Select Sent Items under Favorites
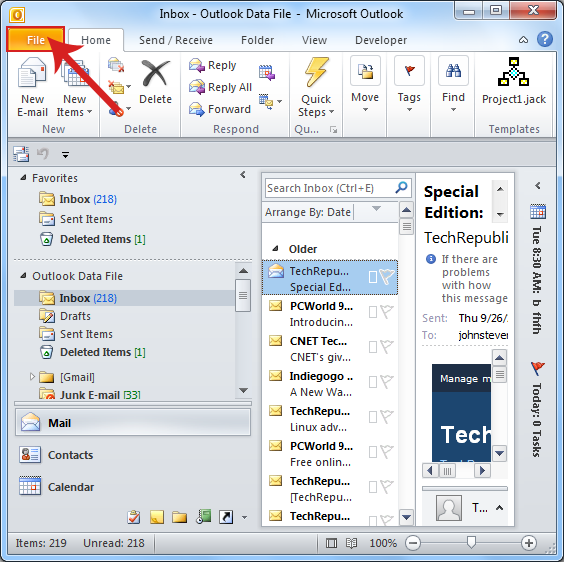This screenshot has width=564, height=562. 76,219
